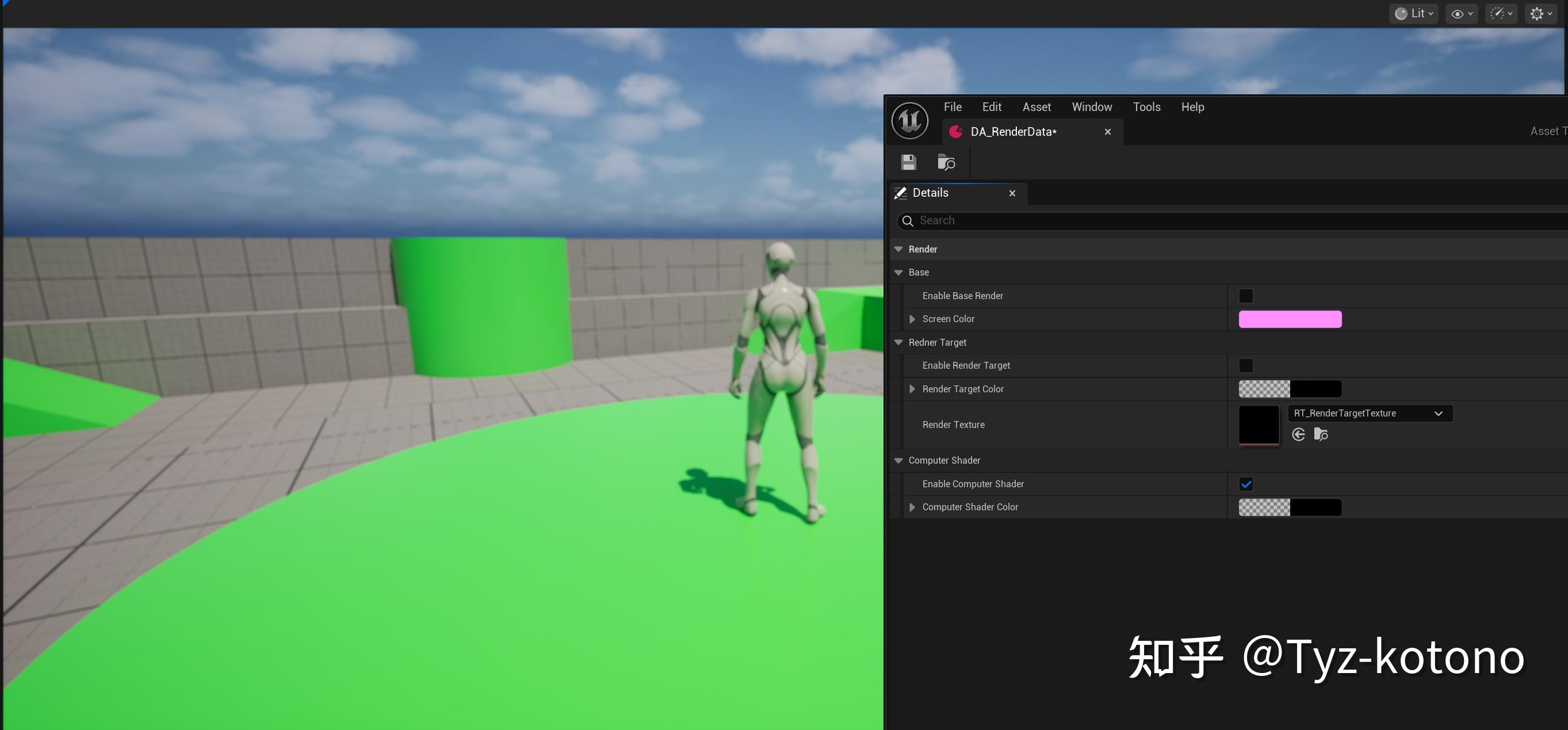Open the RT_RenderTargetTexture dropdown
The width and height of the screenshot is (1568, 730).
(1439, 413)
